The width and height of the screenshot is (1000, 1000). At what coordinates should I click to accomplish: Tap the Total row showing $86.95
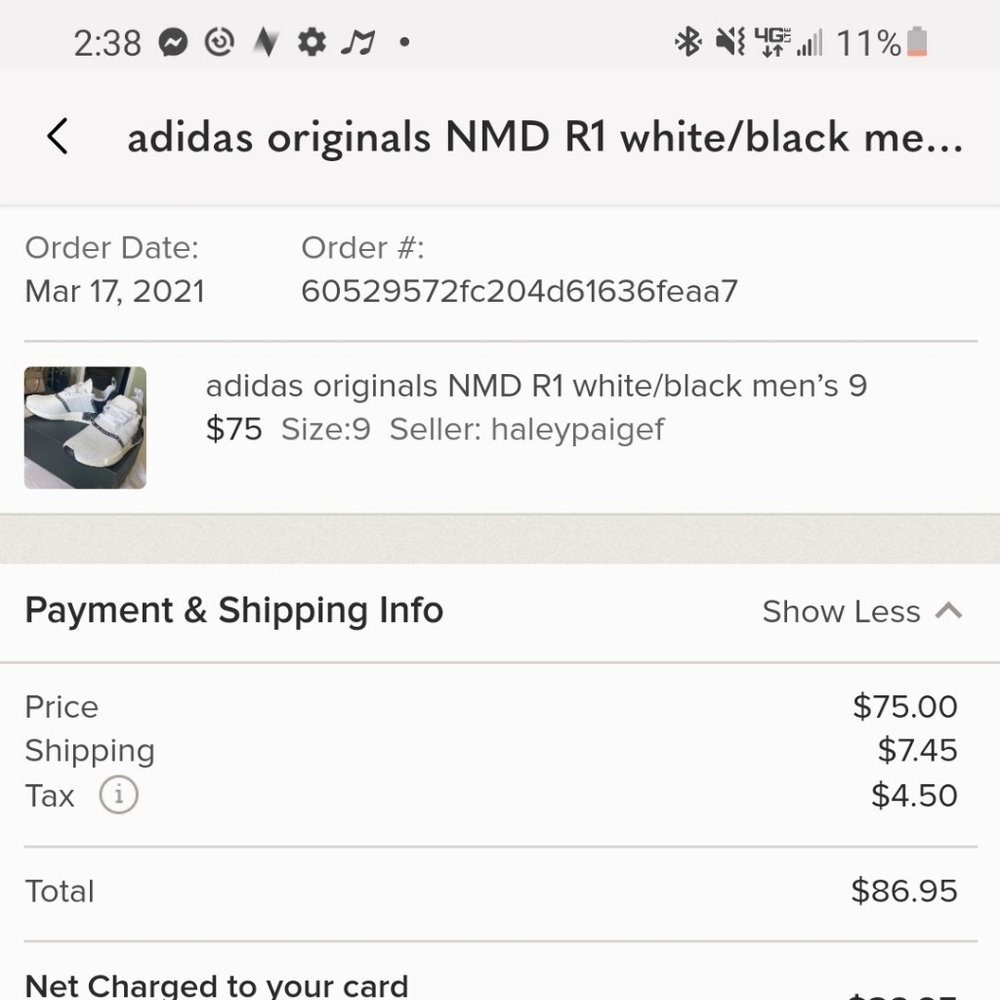point(500,891)
